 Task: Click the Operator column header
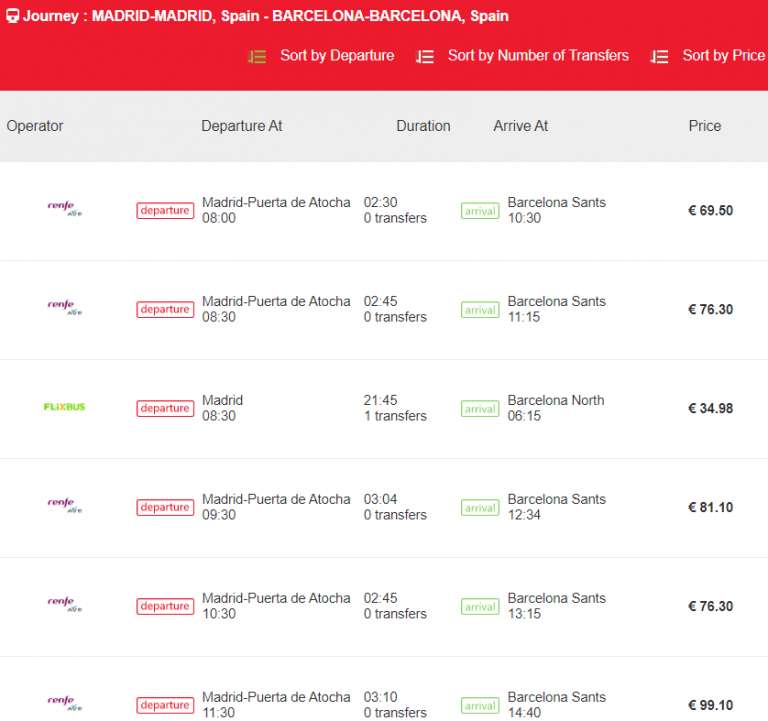(35, 126)
